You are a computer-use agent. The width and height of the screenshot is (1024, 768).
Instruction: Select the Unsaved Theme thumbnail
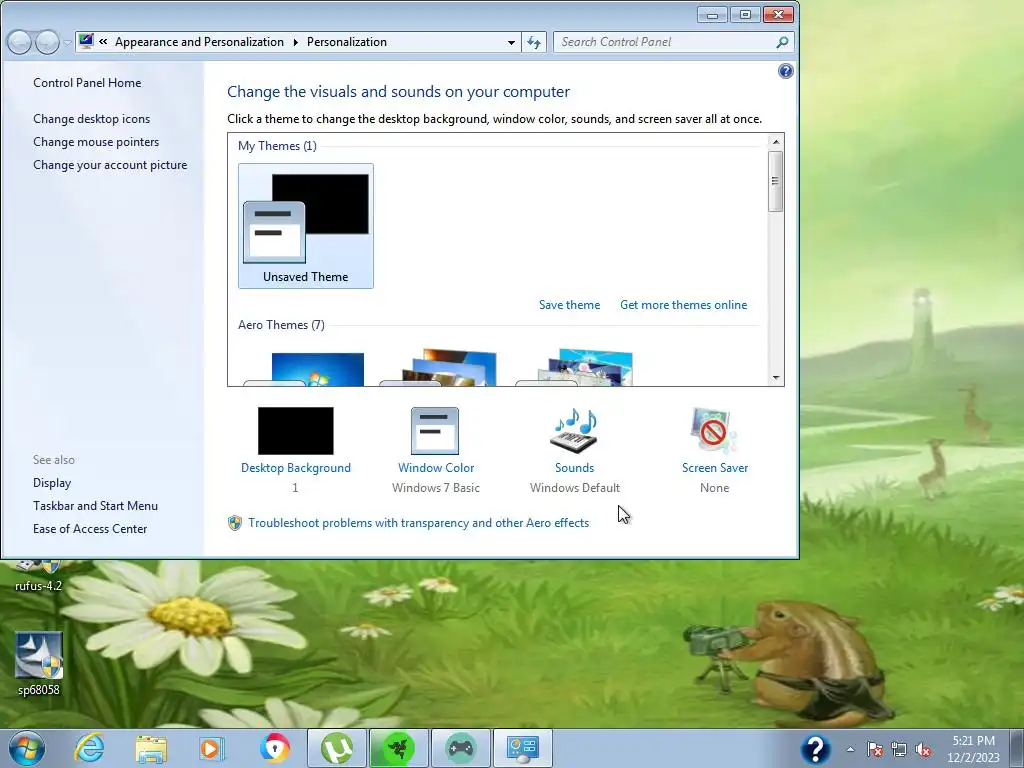point(306,226)
